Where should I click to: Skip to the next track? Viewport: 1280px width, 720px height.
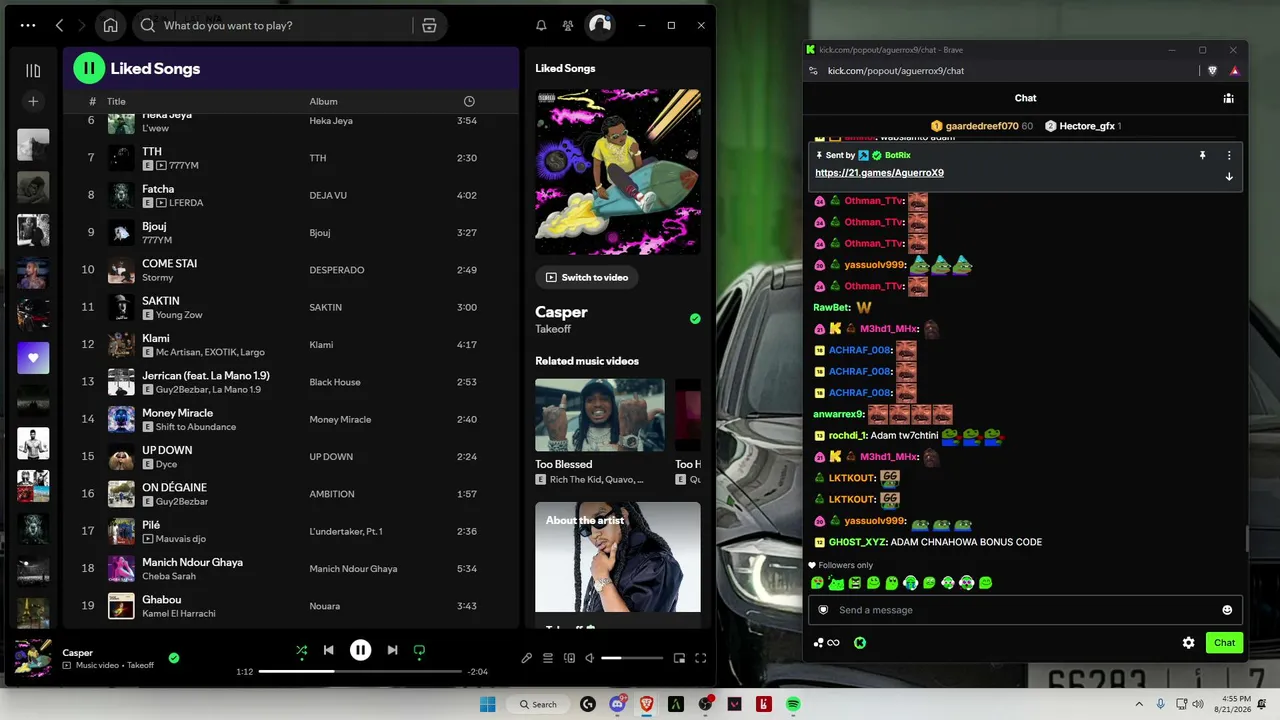[x=392, y=650]
